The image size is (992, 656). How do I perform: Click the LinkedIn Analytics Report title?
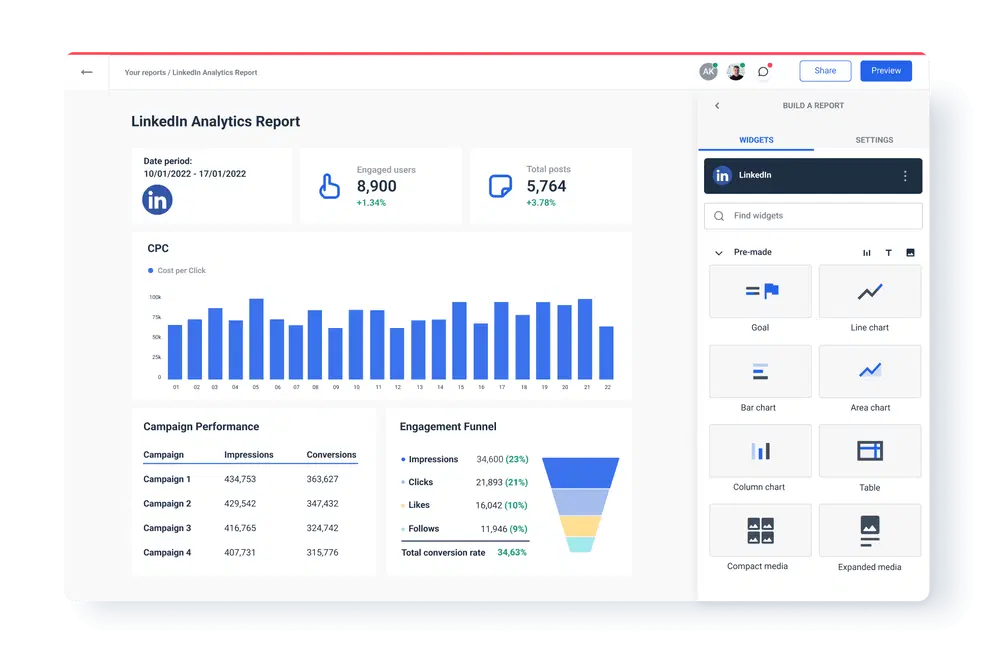pos(215,121)
